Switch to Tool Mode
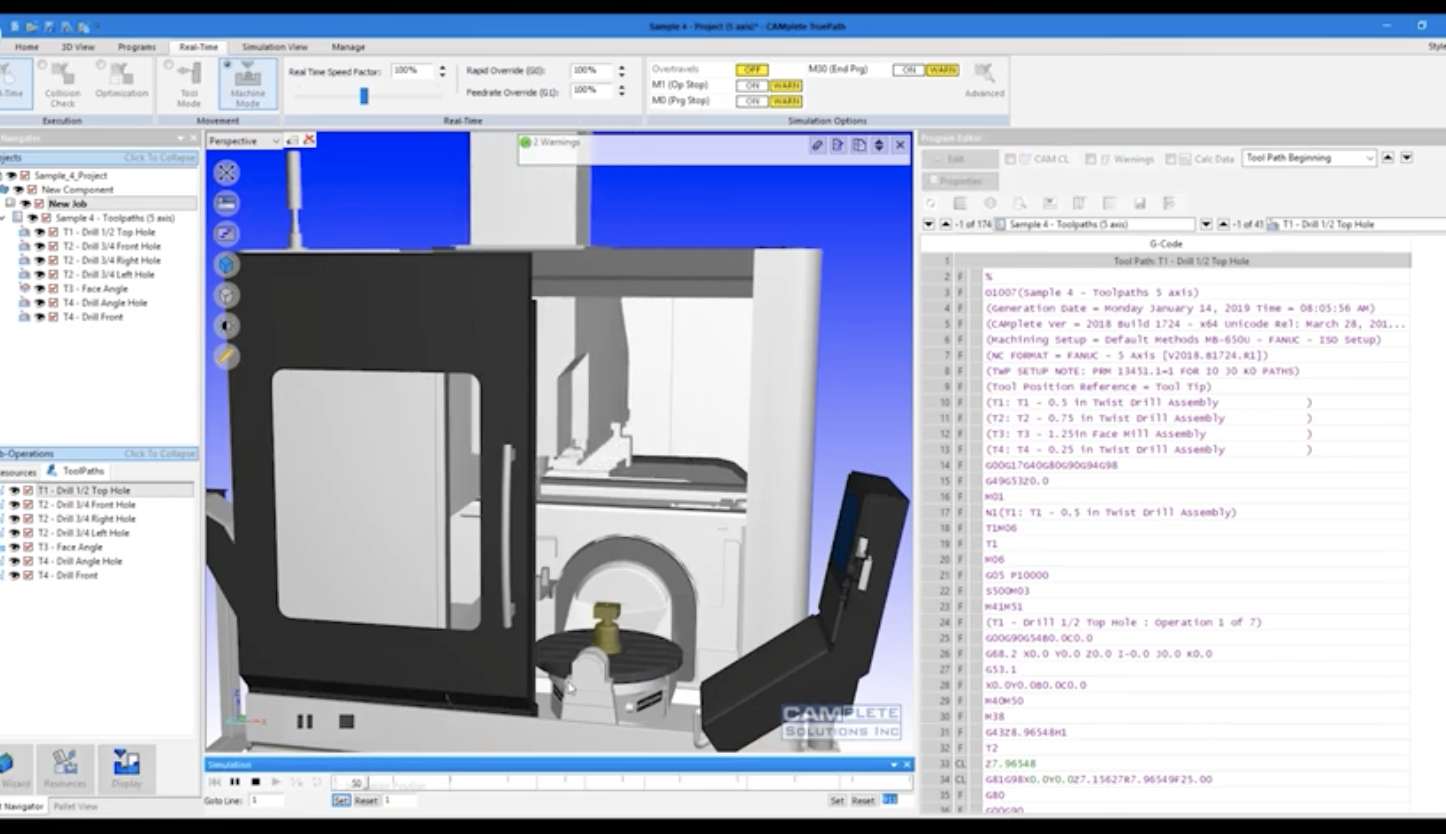 [x=189, y=80]
